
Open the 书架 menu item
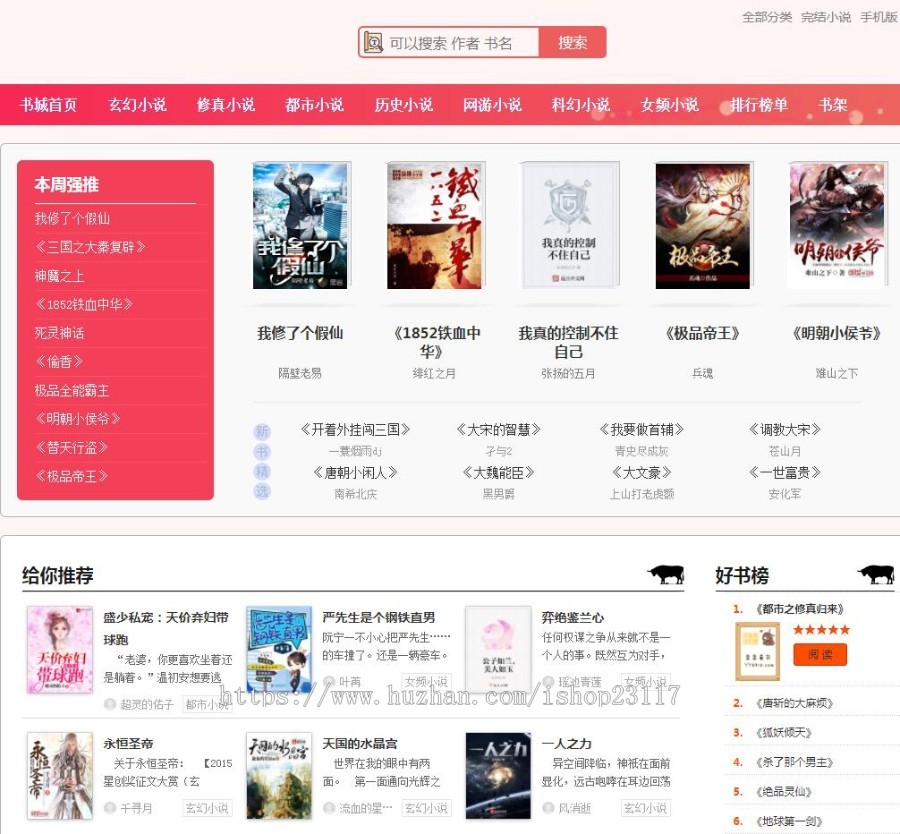click(833, 104)
